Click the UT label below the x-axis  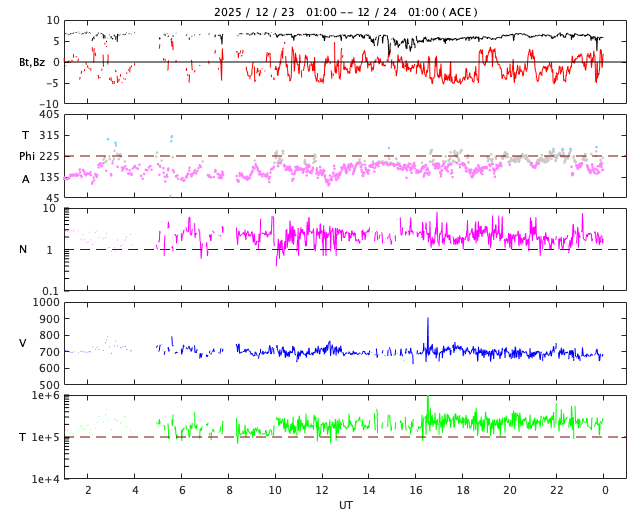[345, 505]
